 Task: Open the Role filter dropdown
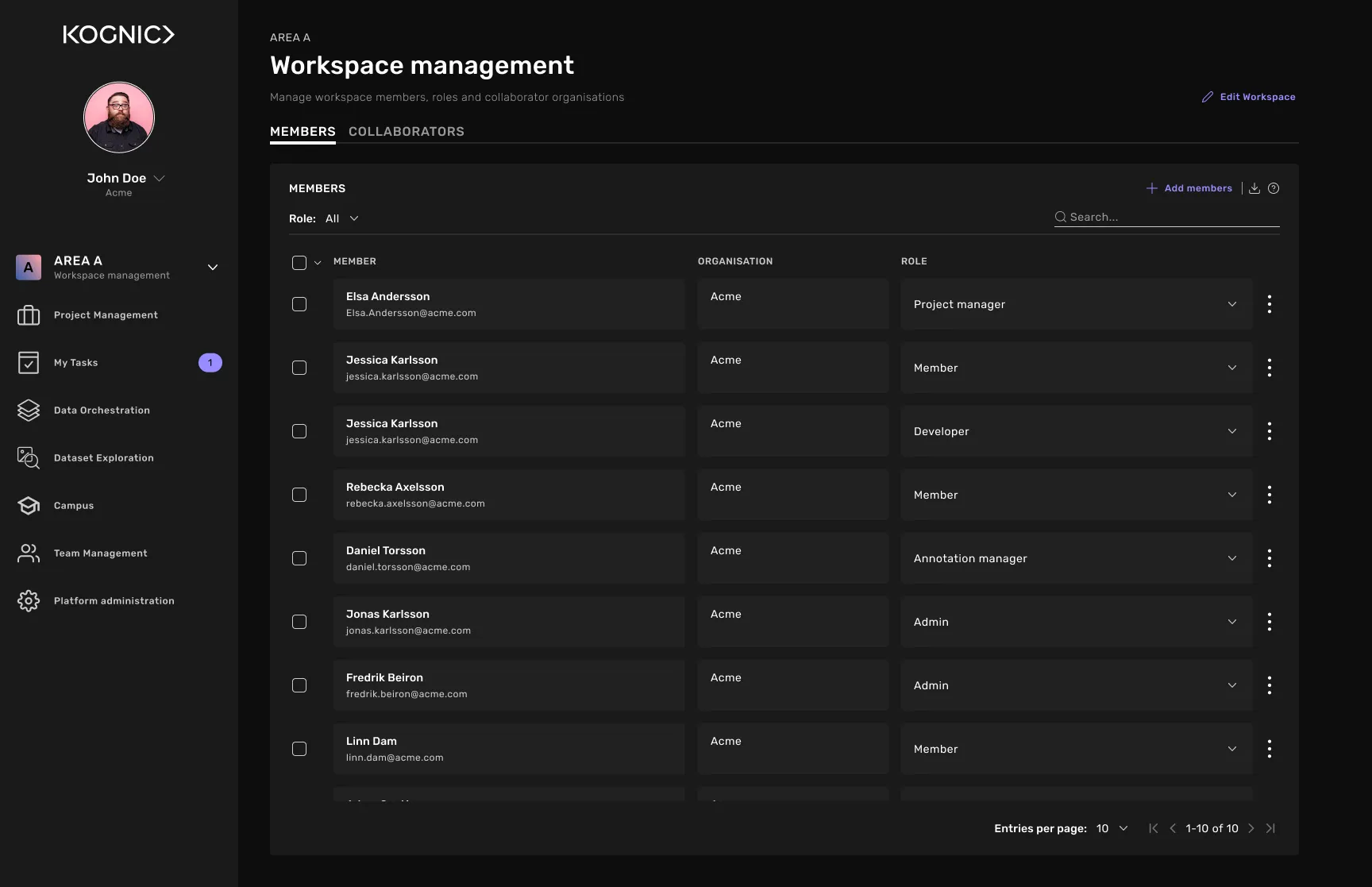click(x=342, y=218)
